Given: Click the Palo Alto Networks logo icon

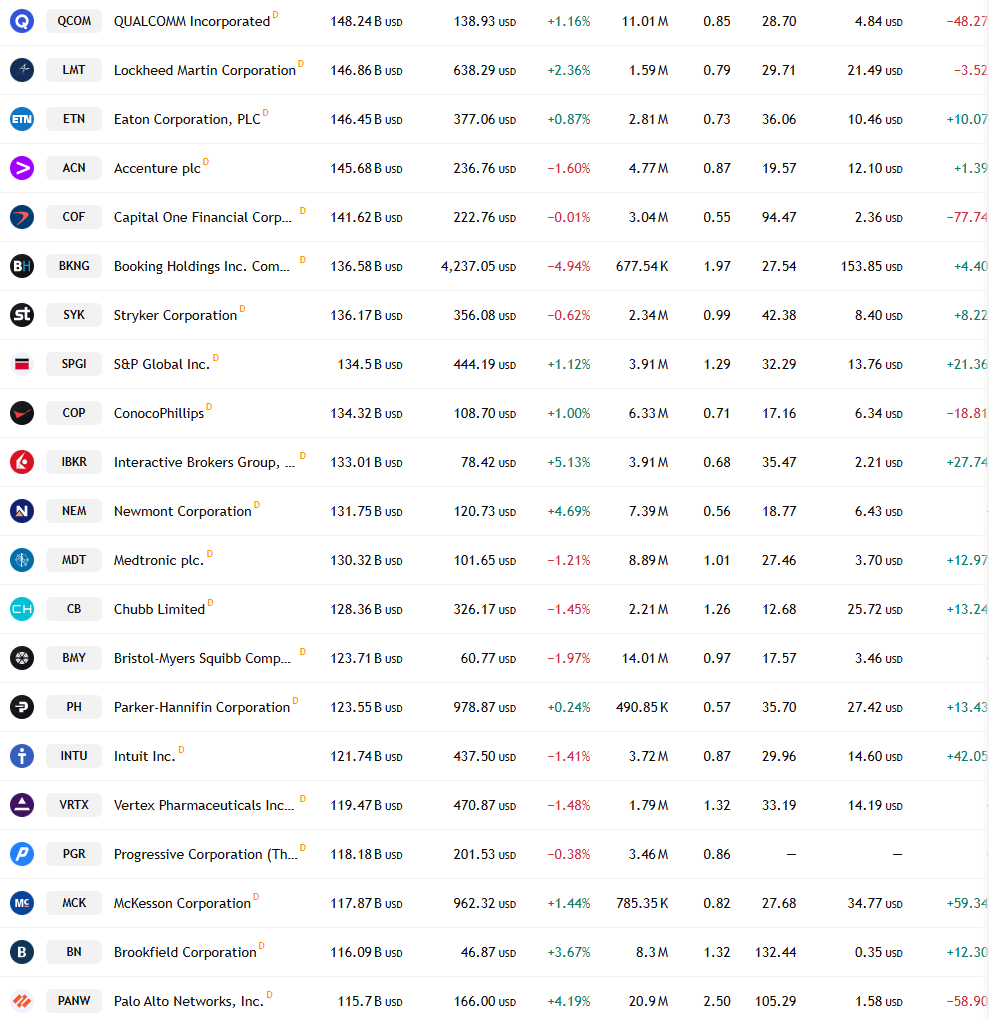Looking at the screenshot, I should coord(22,1001).
